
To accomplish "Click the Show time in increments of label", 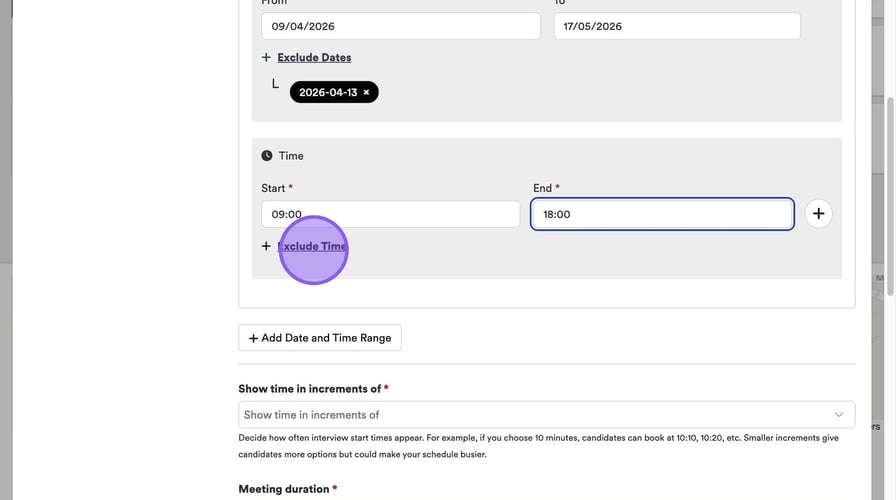I will coord(310,389).
